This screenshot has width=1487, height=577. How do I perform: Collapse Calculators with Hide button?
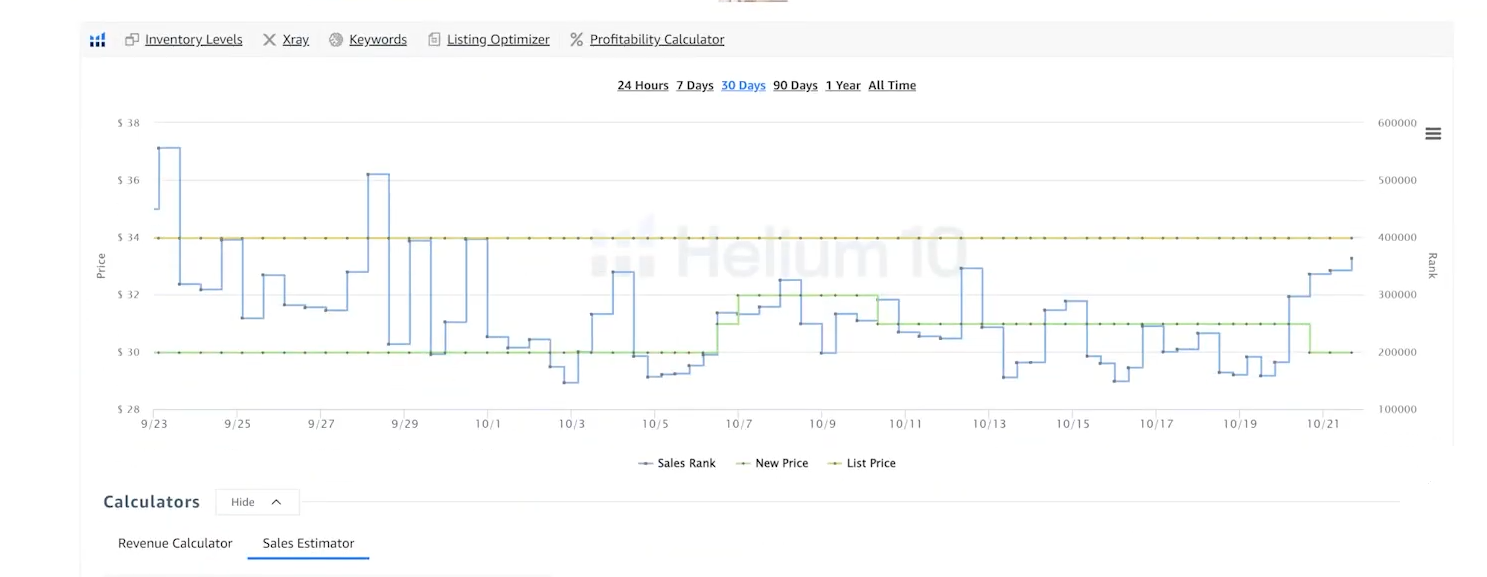[257, 502]
